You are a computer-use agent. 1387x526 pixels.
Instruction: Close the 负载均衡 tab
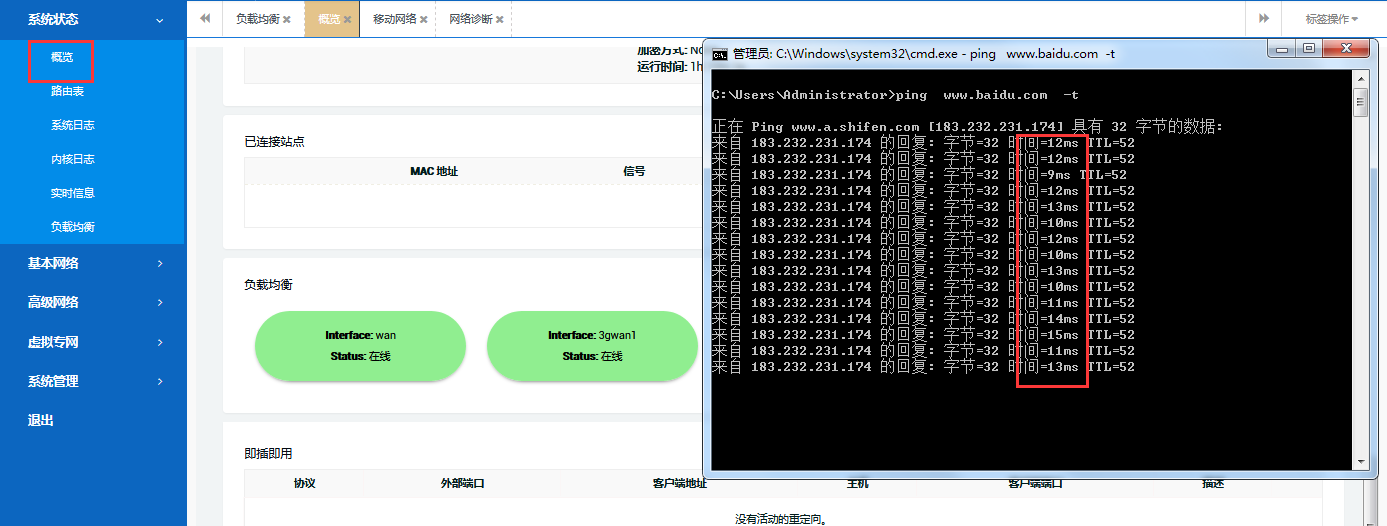[x=287, y=20]
